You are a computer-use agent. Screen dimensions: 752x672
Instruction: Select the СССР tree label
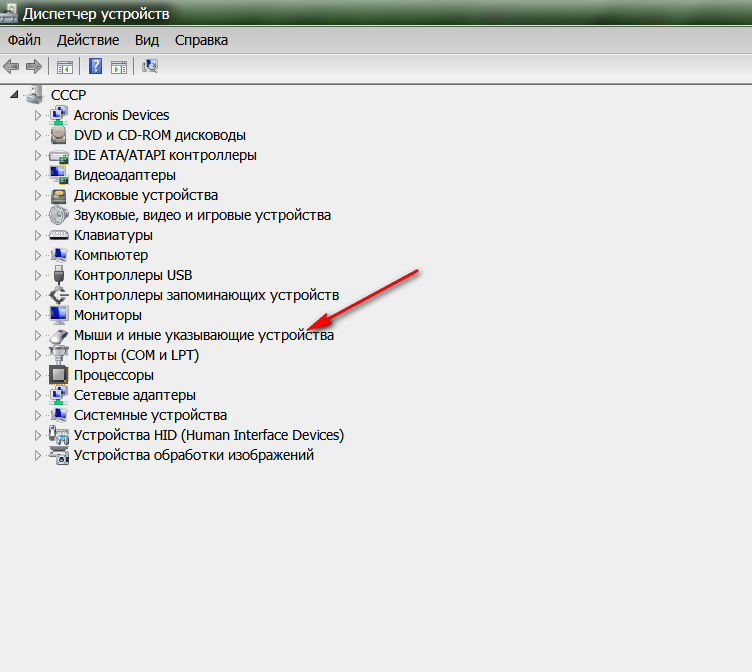coord(69,95)
